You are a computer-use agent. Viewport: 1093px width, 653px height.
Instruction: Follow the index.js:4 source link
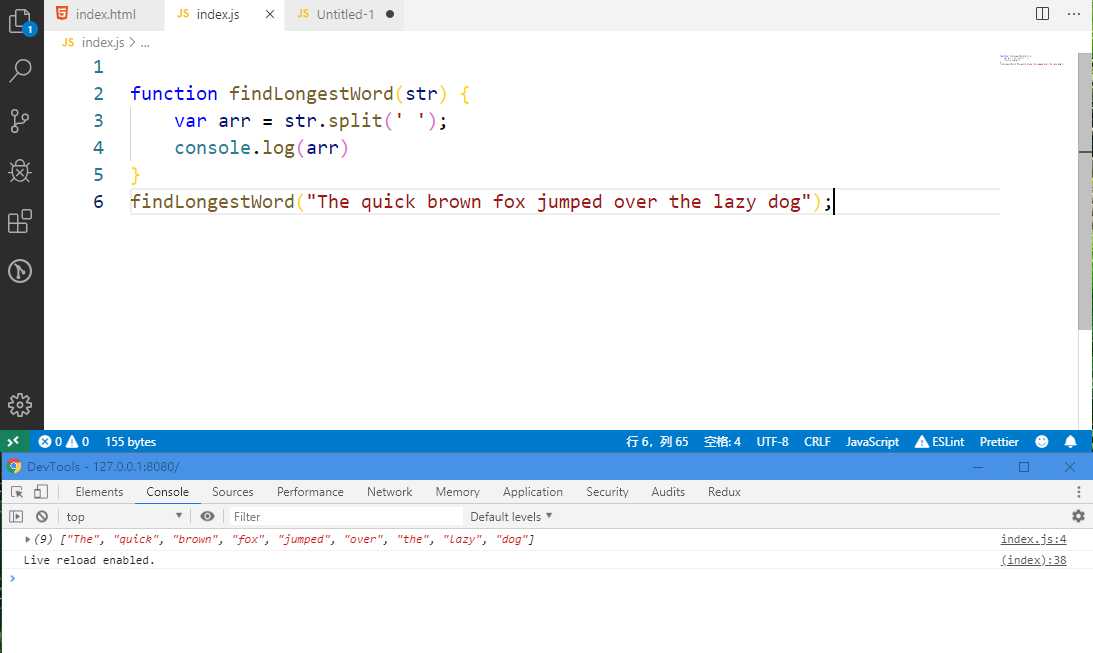coord(1033,539)
